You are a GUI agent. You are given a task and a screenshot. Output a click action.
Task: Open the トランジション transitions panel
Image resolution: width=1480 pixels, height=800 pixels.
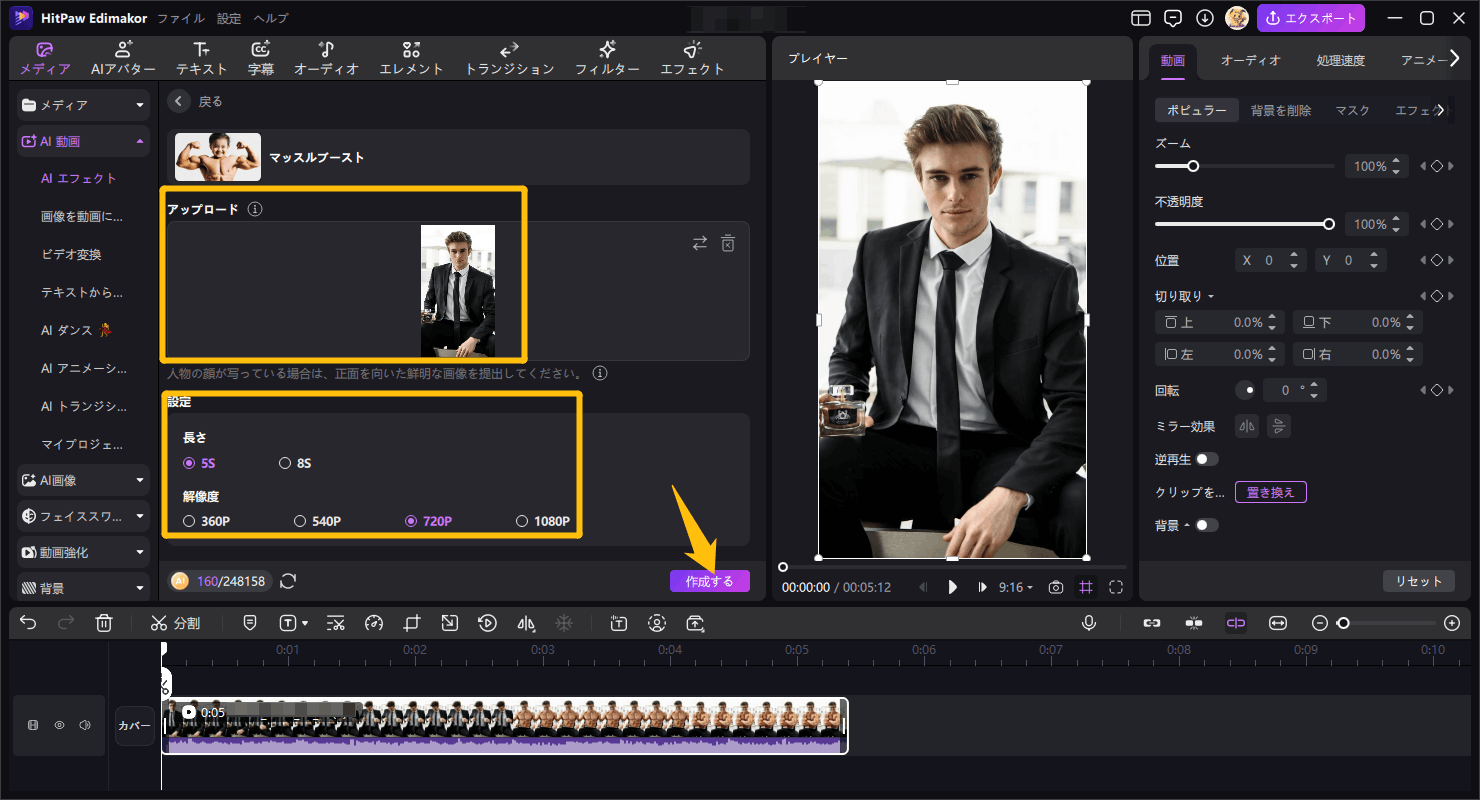tap(509, 59)
